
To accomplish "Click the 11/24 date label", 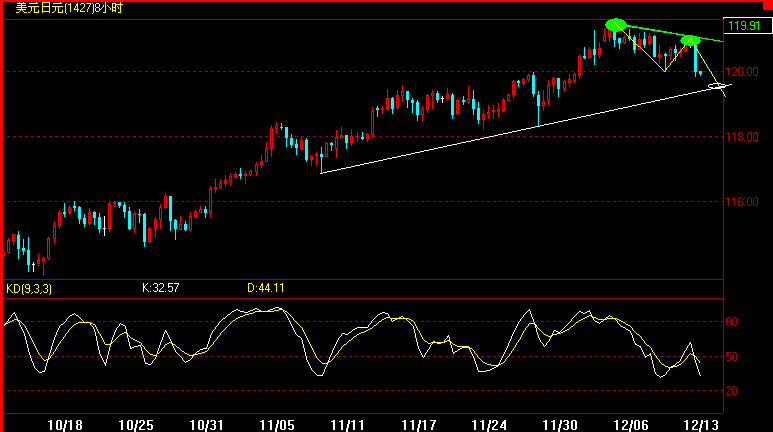I will [x=489, y=425].
